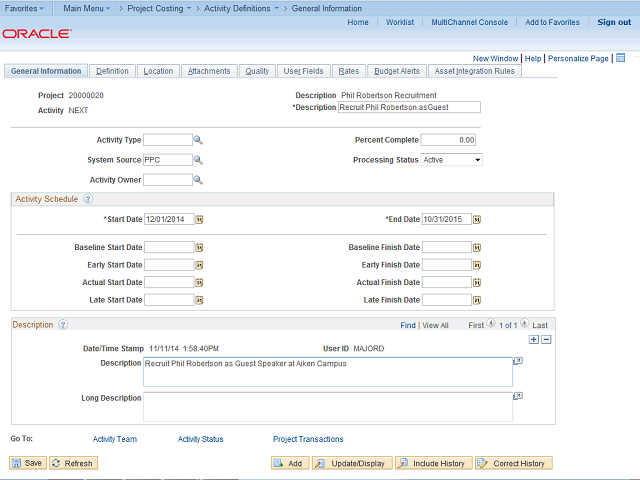Viewport: 640px width, 480px height.
Task: Delete description row with minus icon
Action: [545, 340]
